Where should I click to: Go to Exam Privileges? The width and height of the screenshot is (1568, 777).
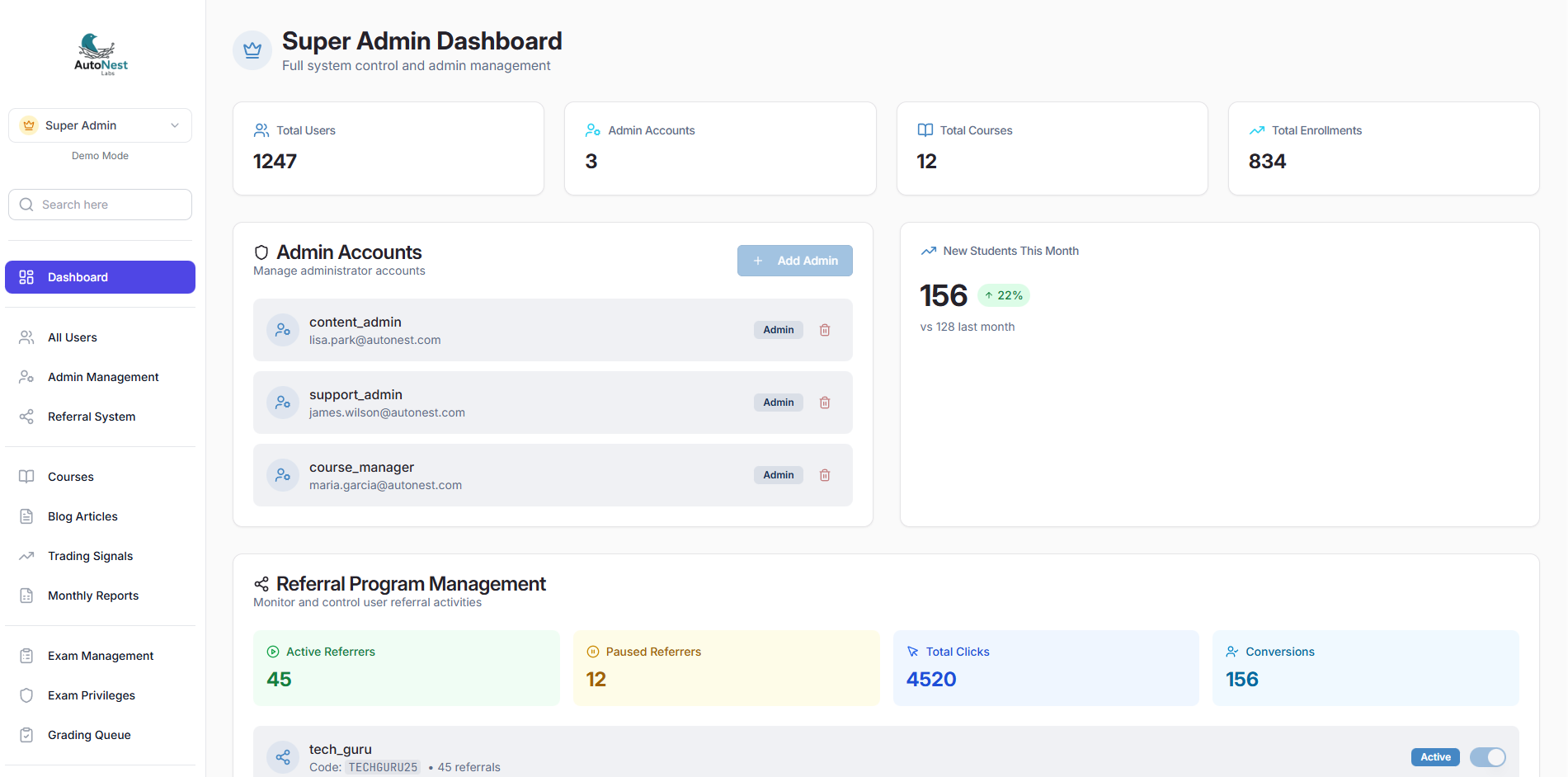click(101, 695)
